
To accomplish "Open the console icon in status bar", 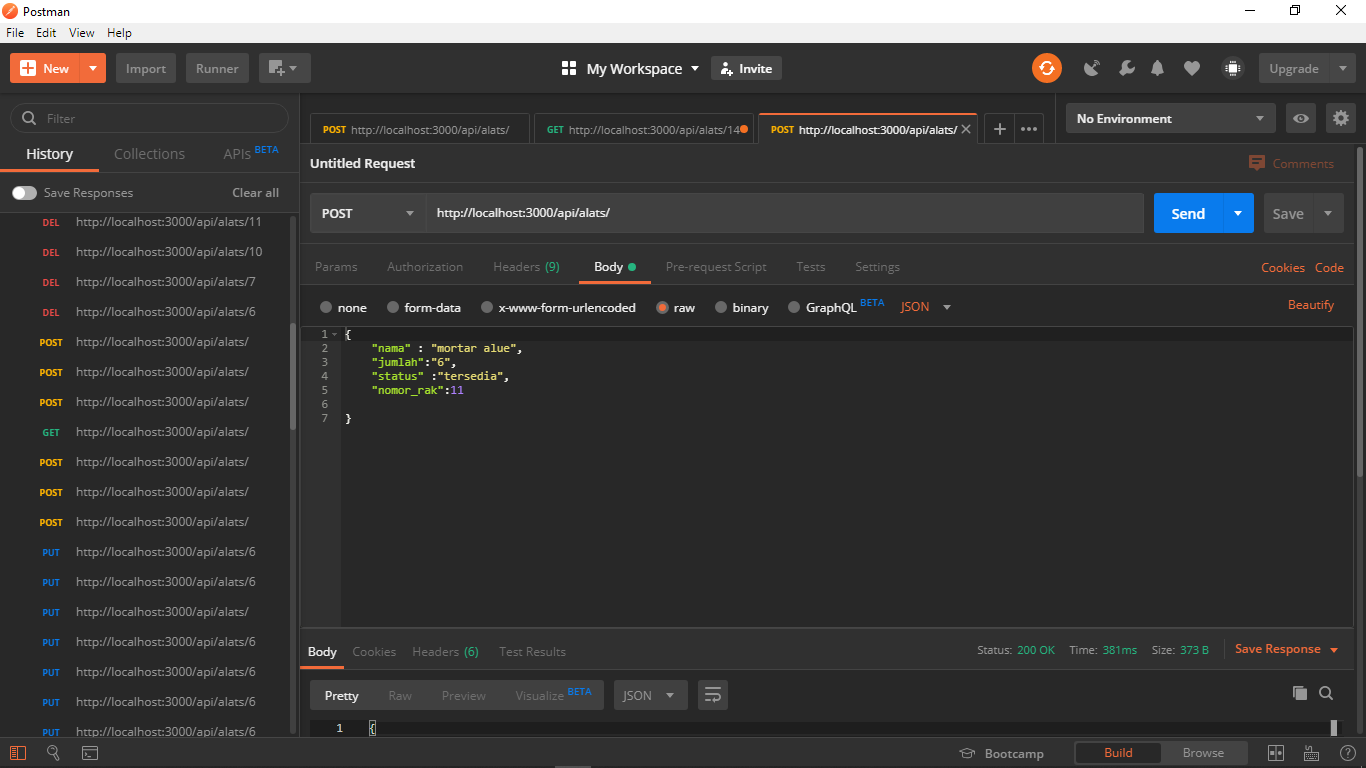I will [91, 753].
